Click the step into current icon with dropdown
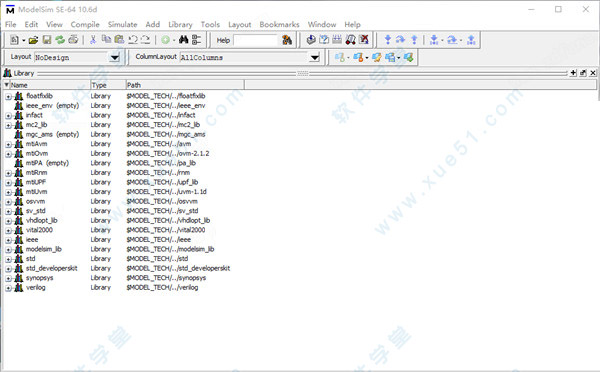This screenshot has width=600, height=372. pyautogui.click(x=434, y=39)
